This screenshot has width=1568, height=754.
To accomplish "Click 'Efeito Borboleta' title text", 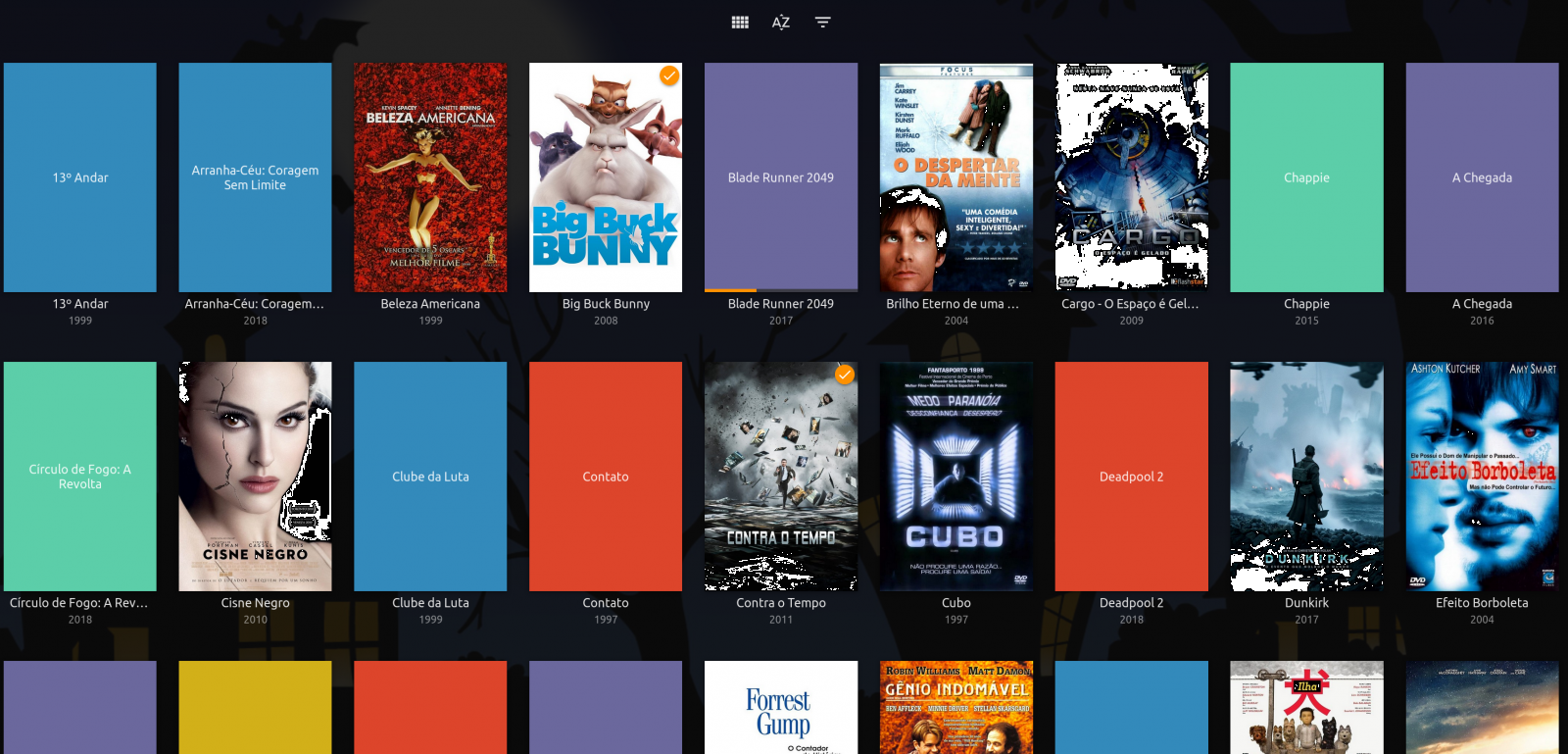I will click(x=1482, y=603).
